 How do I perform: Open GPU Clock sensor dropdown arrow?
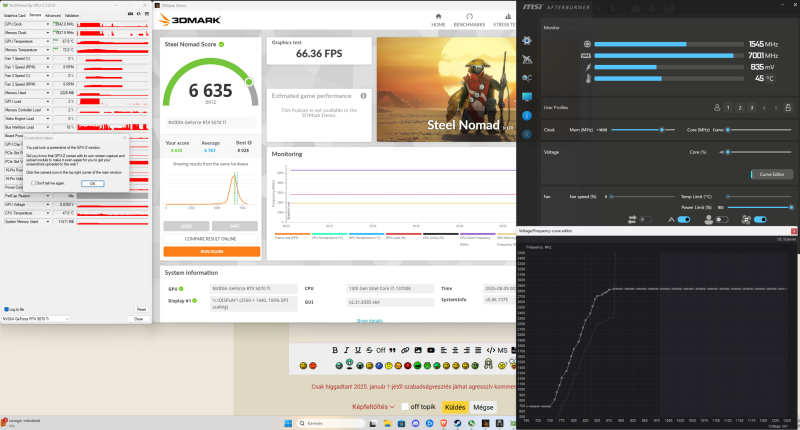click(x=48, y=24)
